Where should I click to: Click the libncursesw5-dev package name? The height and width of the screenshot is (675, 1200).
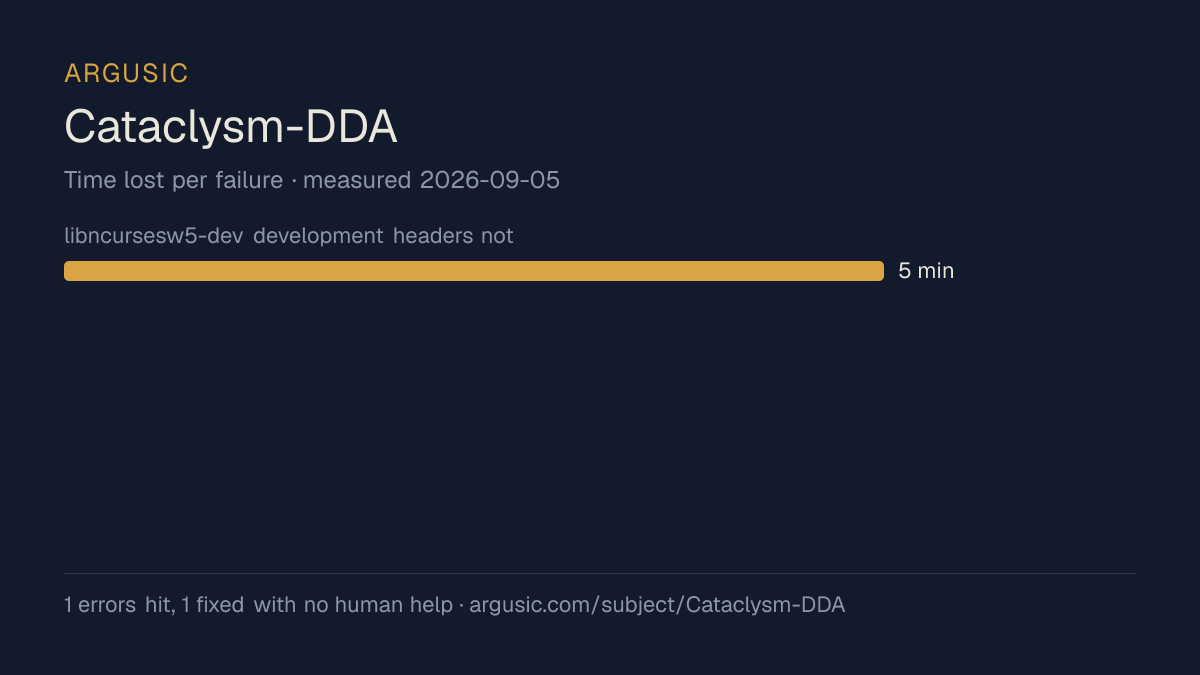(x=154, y=236)
